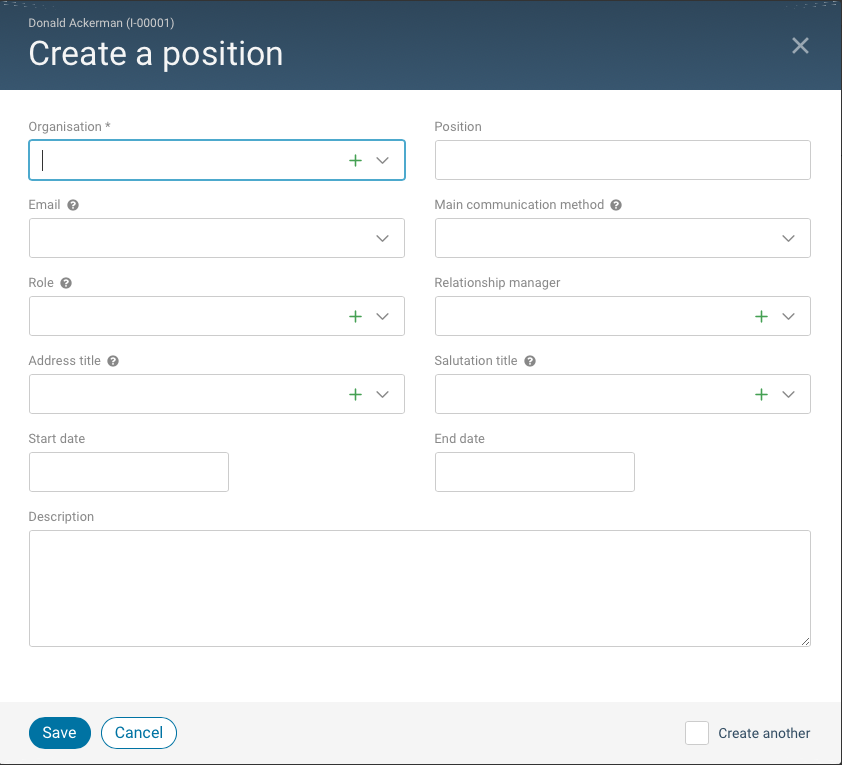Click help icon beside Main communication method
Viewport: 842px width, 765px height.
click(x=616, y=205)
